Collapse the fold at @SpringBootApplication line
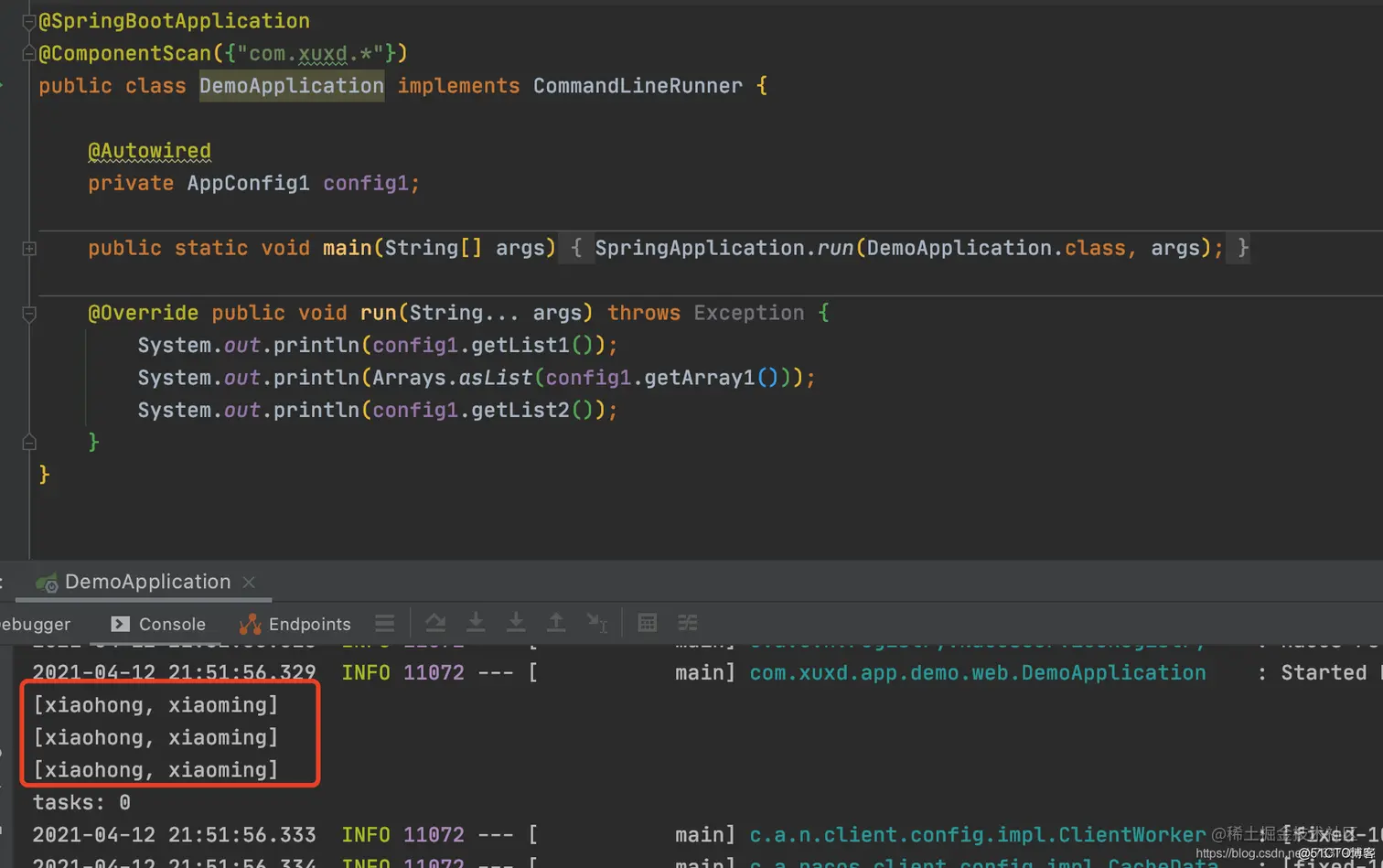The width and height of the screenshot is (1383, 868). tap(28, 21)
